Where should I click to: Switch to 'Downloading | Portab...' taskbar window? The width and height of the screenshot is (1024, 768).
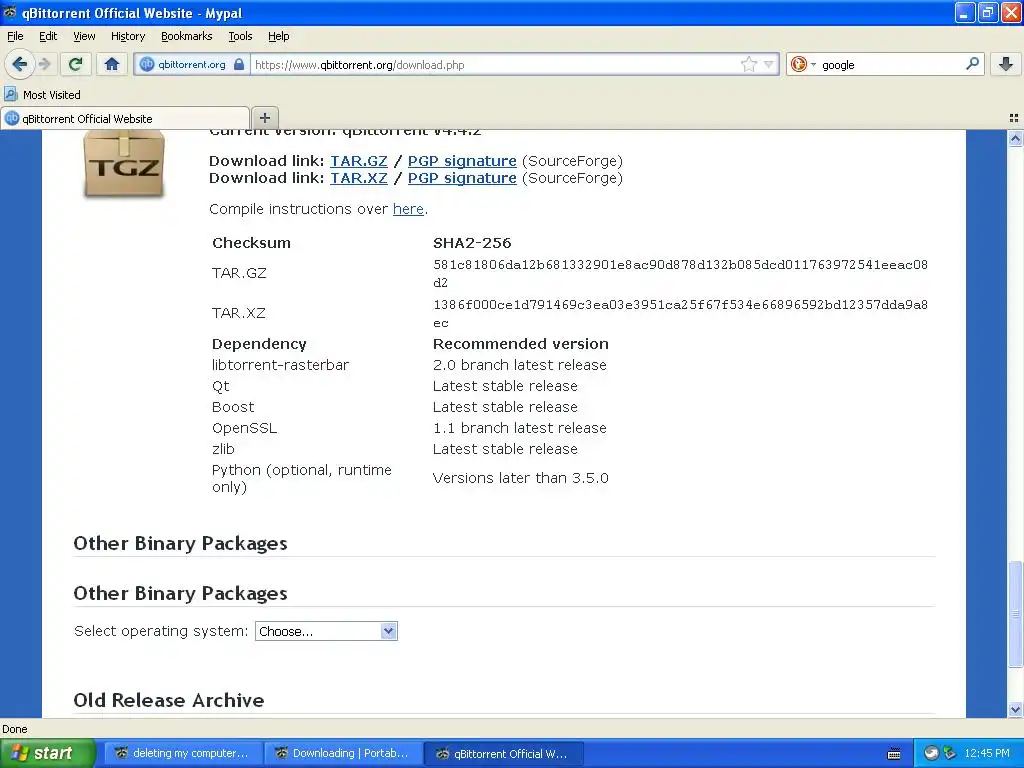[x=344, y=753]
